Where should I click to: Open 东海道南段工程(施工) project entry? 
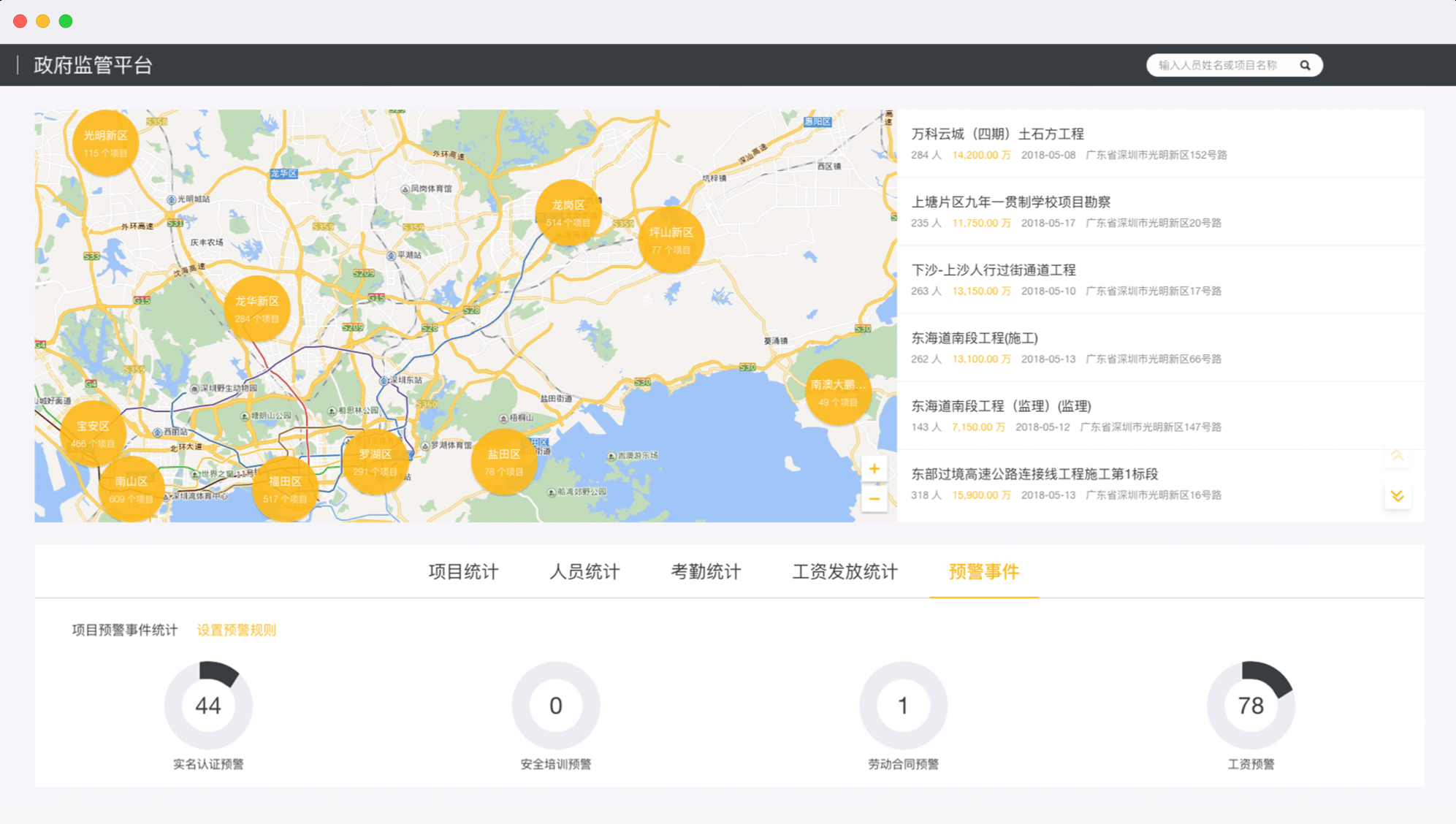(x=974, y=338)
